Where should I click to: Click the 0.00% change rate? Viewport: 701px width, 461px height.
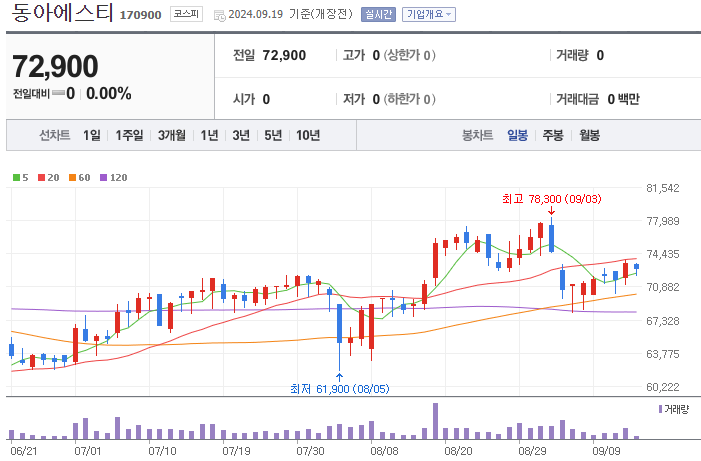(x=109, y=93)
